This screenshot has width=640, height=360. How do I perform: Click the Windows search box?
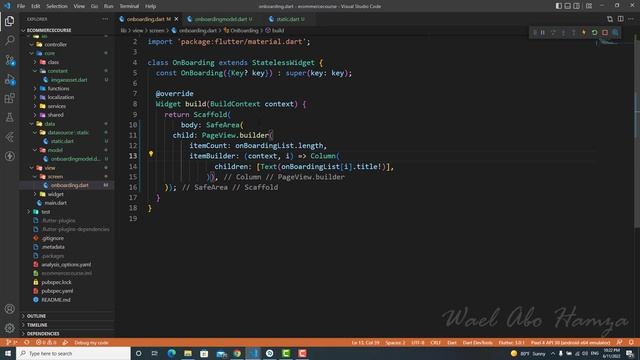pyautogui.click(x=73, y=353)
